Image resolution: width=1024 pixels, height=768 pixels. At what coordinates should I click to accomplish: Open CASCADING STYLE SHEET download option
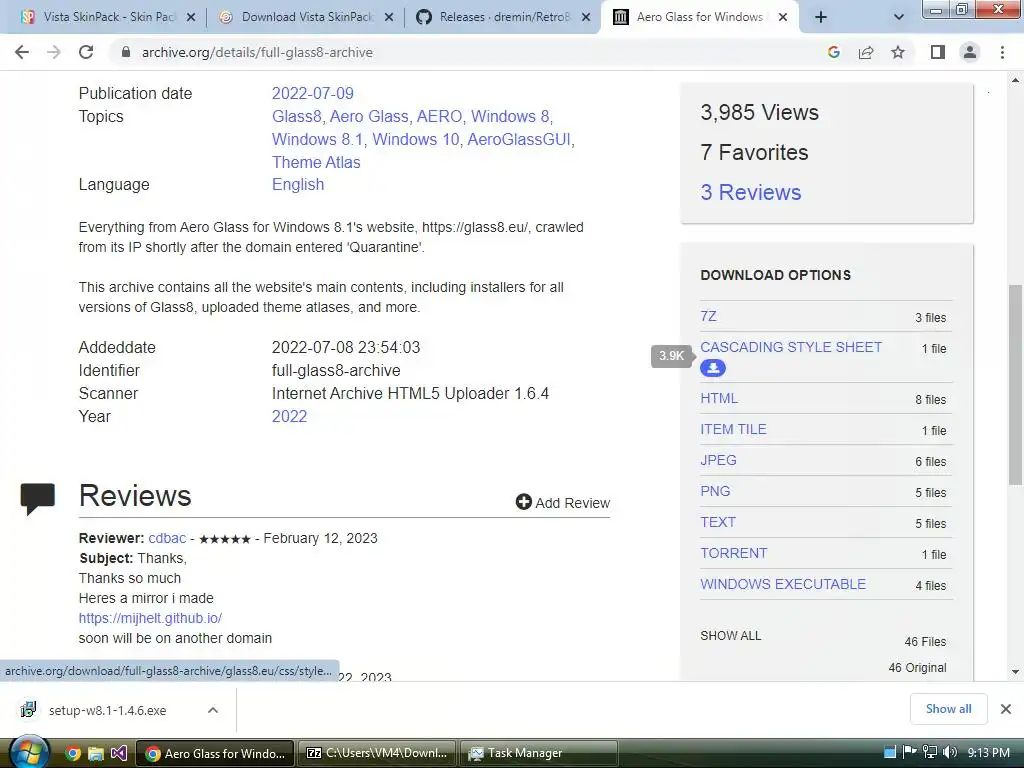pos(791,347)
